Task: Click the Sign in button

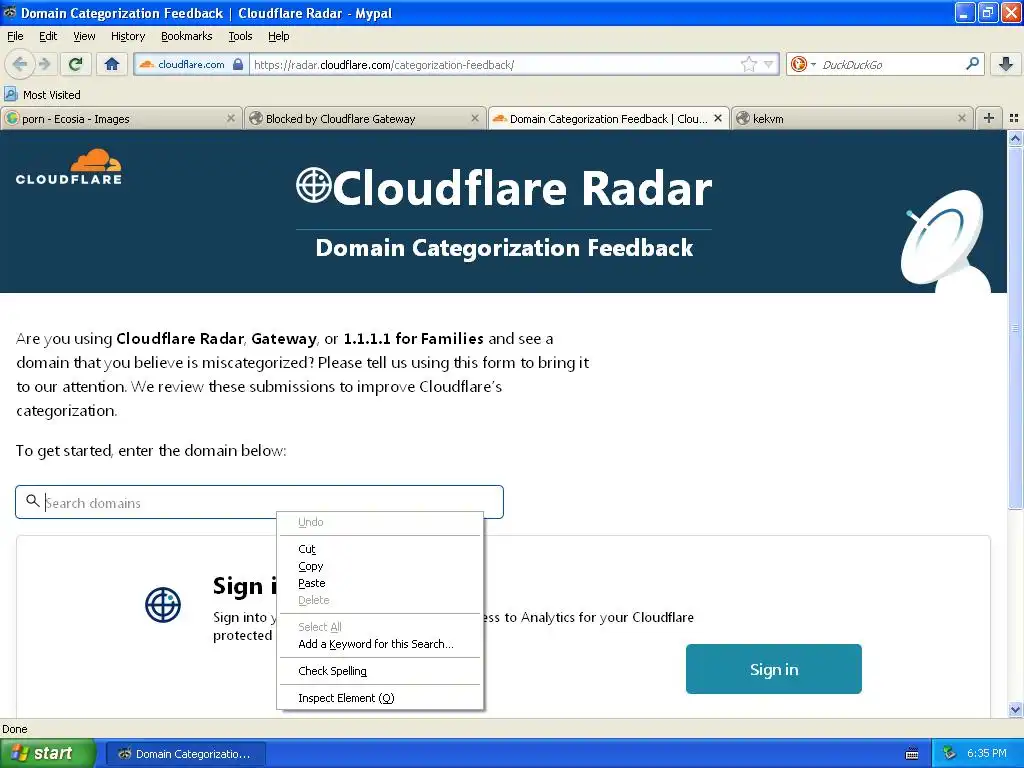Action: [774, 669]
